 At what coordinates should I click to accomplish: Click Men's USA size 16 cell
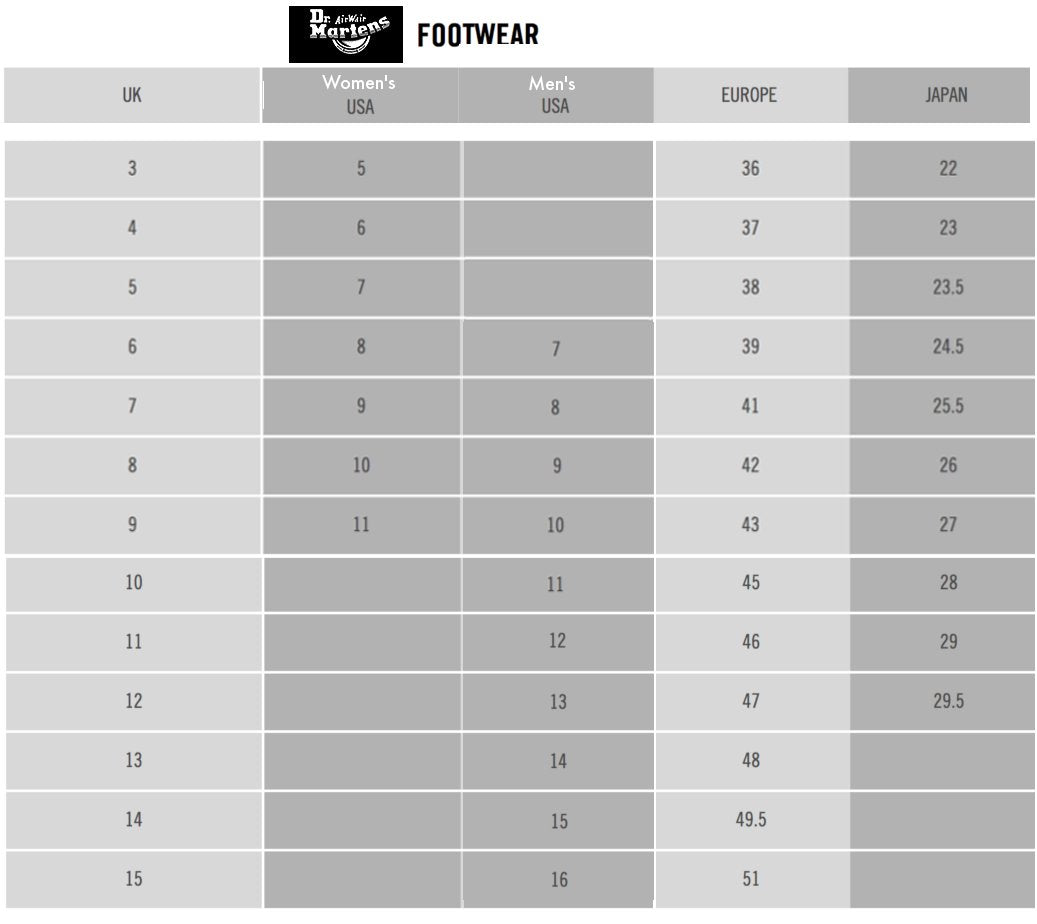[x=558, y=880]
